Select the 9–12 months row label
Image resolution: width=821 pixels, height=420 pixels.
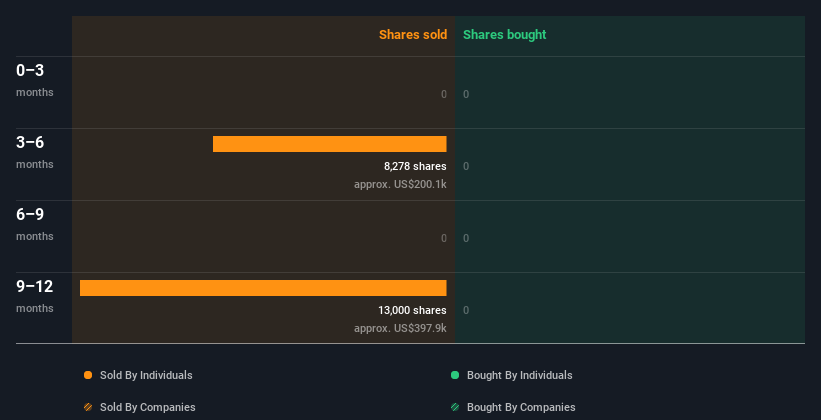click(x=35, y=296)
